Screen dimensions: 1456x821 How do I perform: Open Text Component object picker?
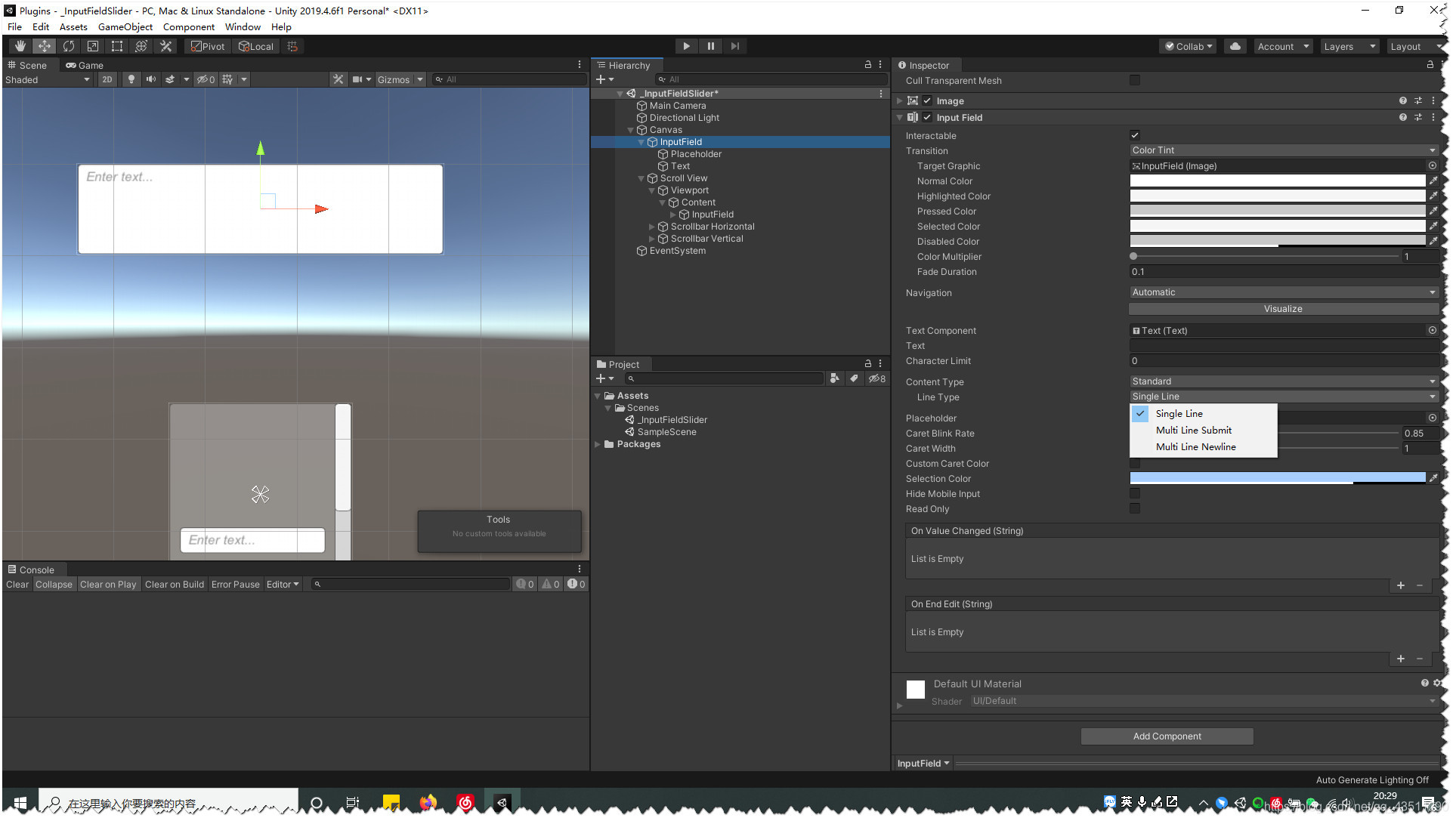tap(1432, 330)
